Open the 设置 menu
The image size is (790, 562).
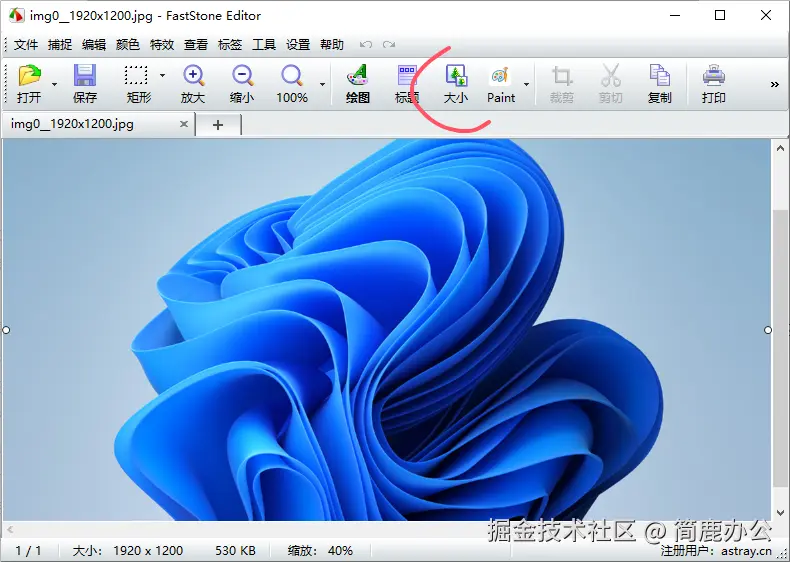(x=298, y=44)
